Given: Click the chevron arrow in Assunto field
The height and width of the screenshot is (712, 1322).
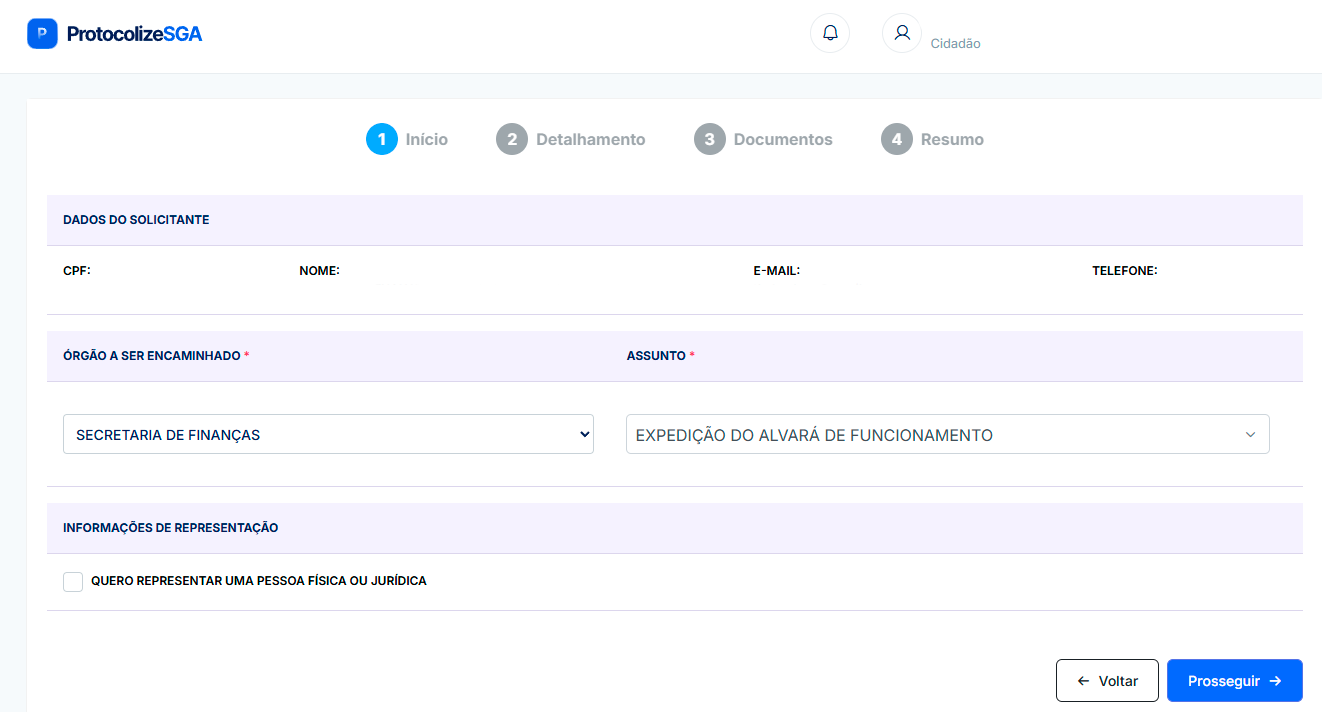Looking at the screenshot, I should point(1249,435).
